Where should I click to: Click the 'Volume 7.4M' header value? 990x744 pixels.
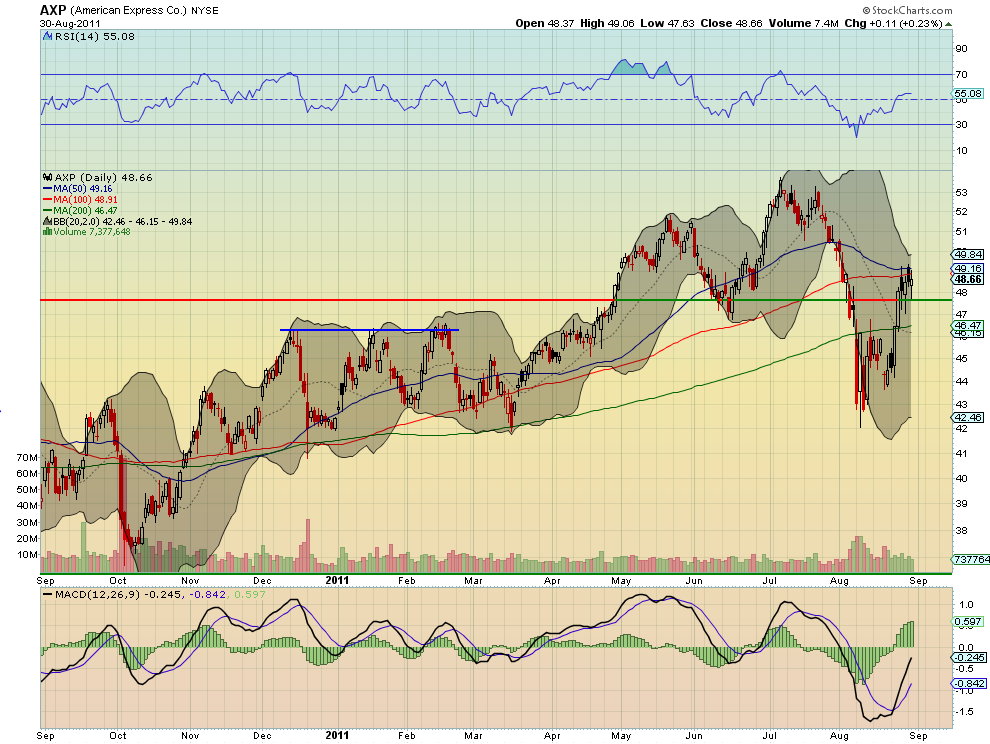coord(803,23)
